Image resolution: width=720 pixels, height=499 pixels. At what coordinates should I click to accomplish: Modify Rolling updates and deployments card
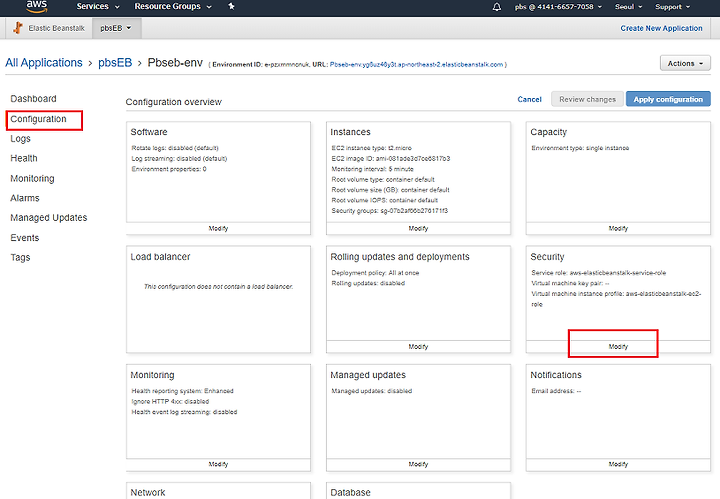tap(418, 347)
